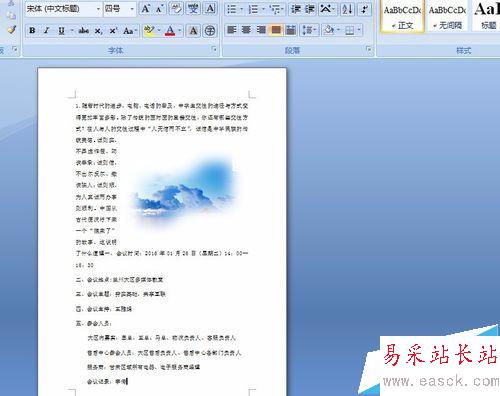Open the Multilevel List tool
This screenshot has height=396, width=500.
tap(276, 9)
